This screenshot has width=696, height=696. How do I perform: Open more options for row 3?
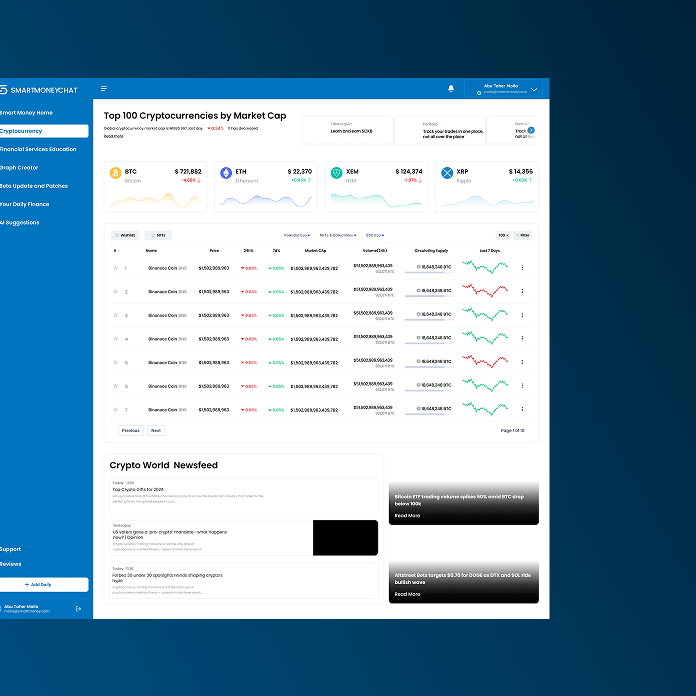coord(522,315)
